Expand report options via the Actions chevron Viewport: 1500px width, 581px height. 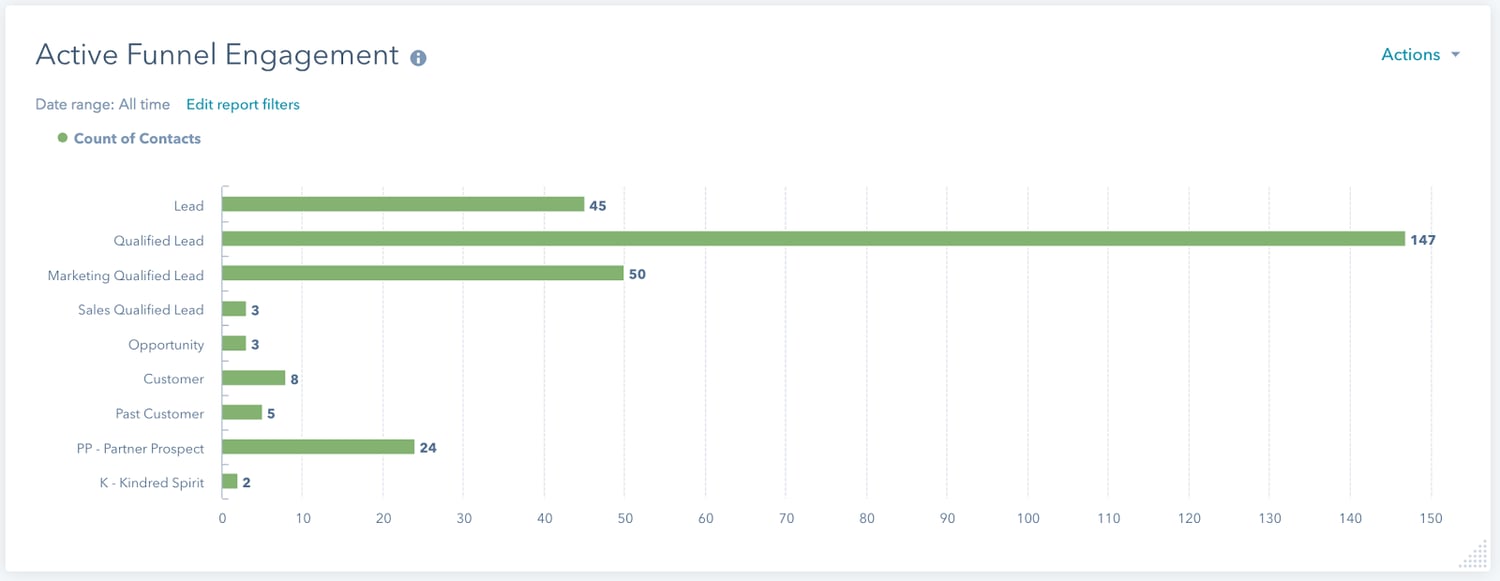click(1455, 55)
